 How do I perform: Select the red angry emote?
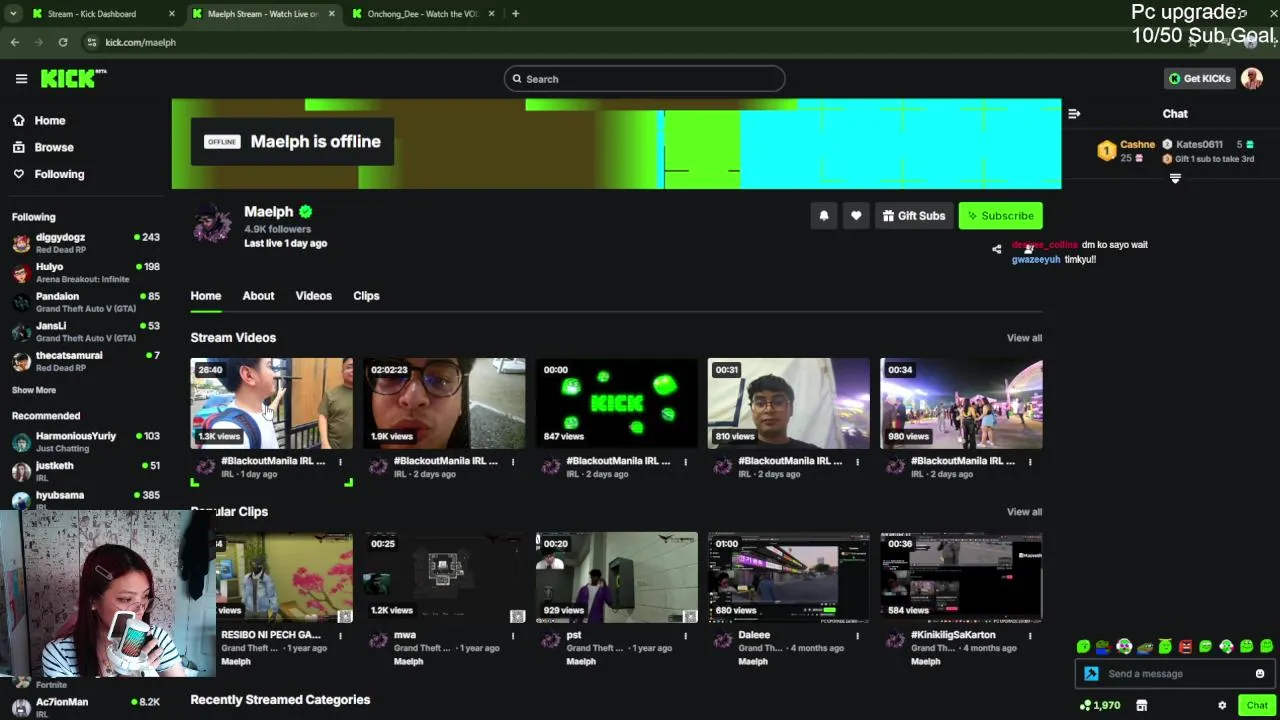[1185, 647]
